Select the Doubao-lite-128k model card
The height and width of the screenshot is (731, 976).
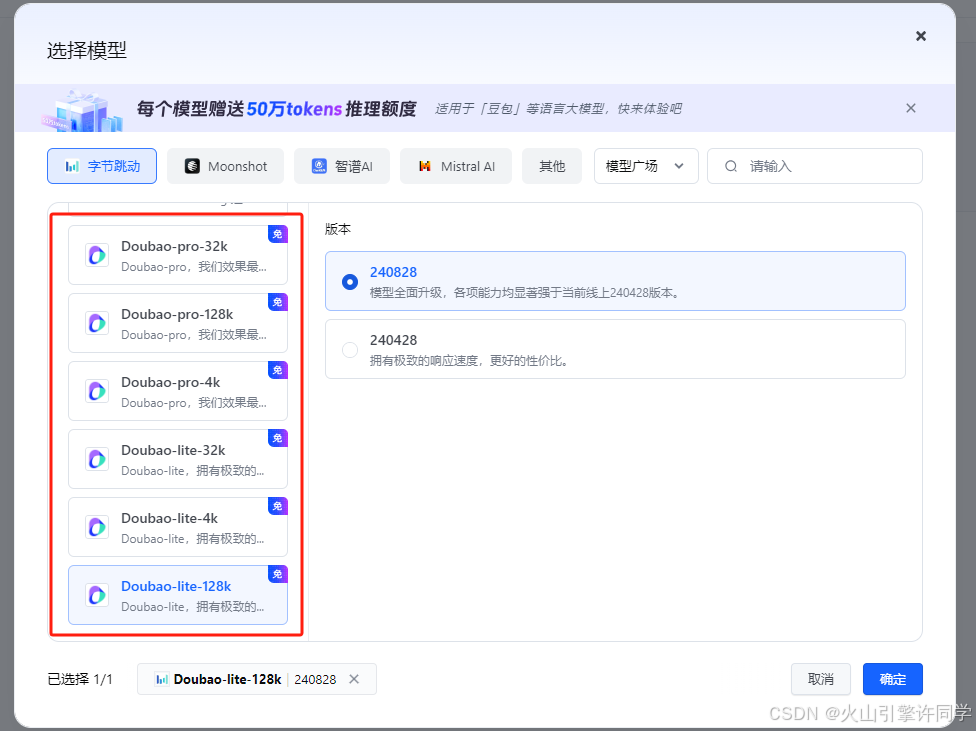(x=178, y=595)
